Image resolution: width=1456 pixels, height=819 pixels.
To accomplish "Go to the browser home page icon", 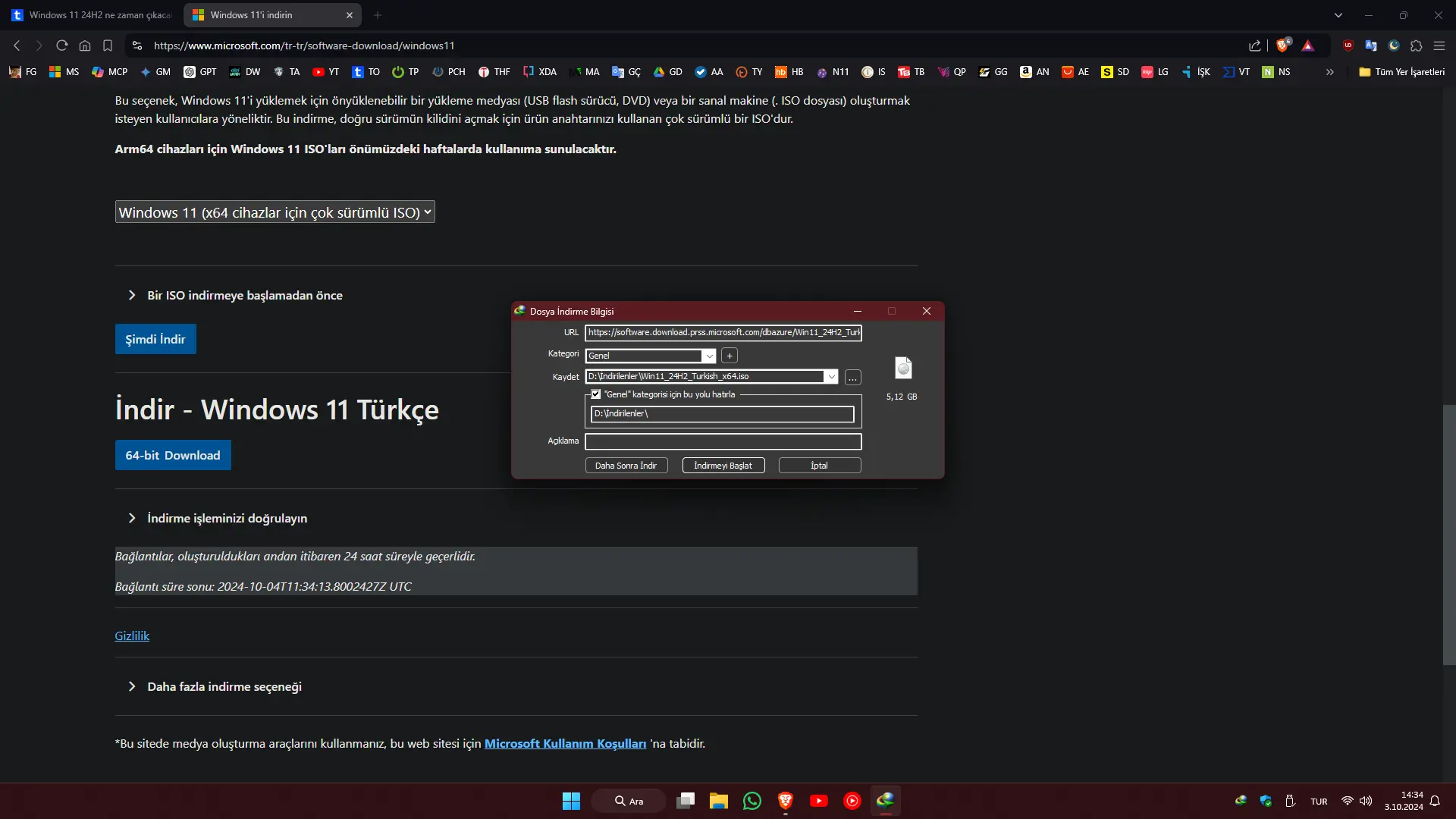I will pos(85,45).
